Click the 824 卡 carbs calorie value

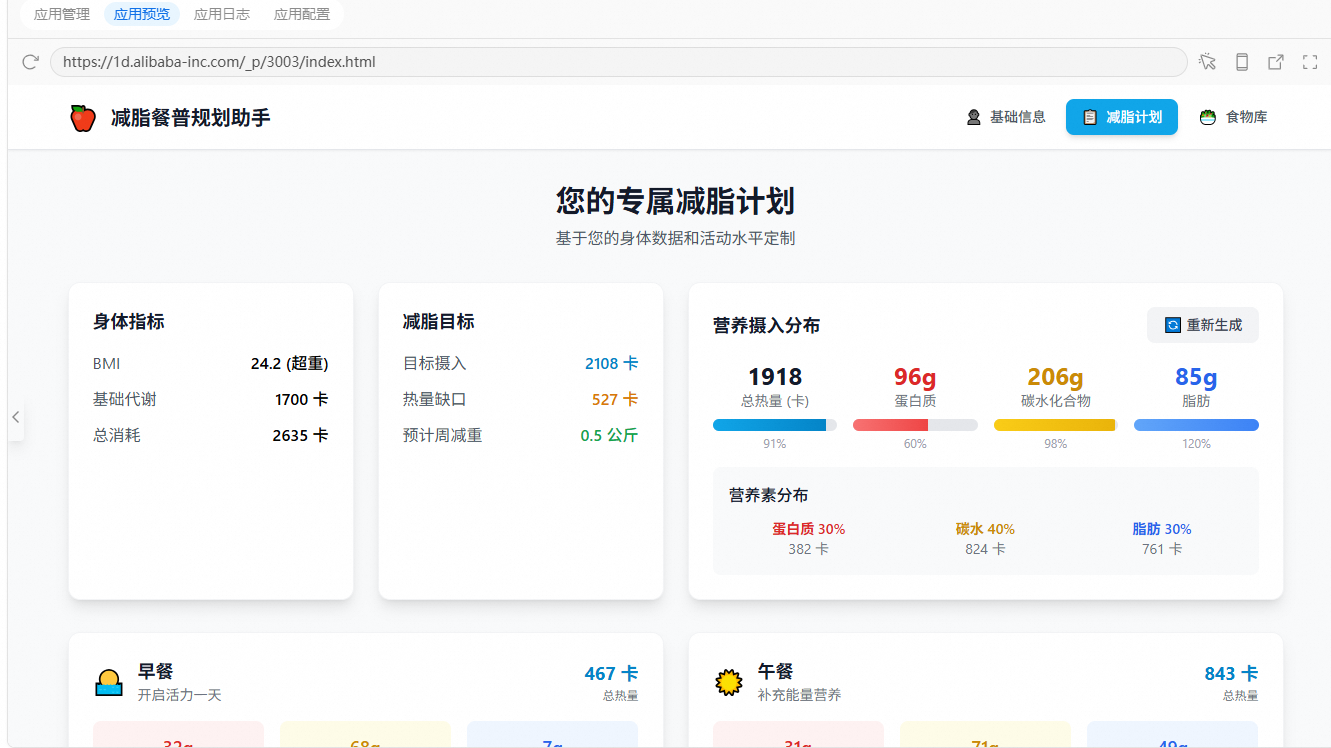click(985, 549)
